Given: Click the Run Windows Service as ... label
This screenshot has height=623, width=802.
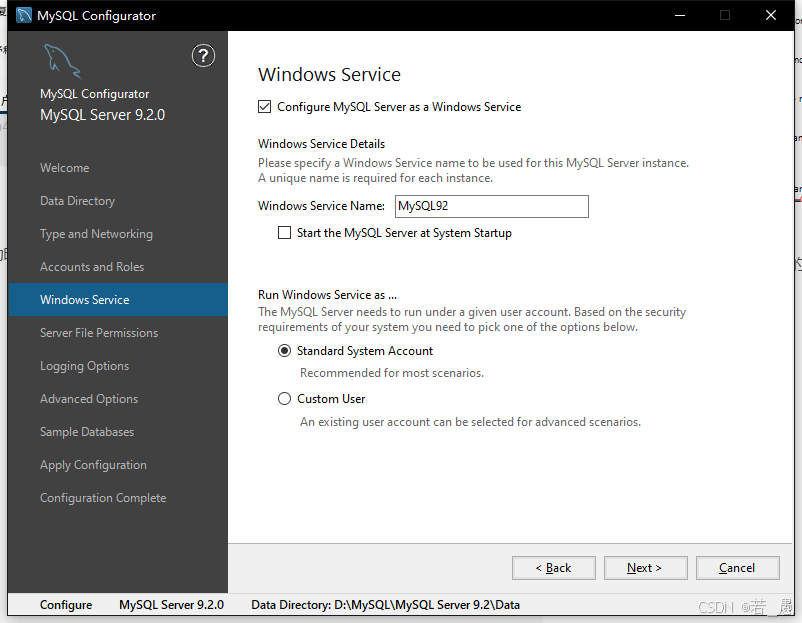Looking at the screenshot, I should coord(327,295).
